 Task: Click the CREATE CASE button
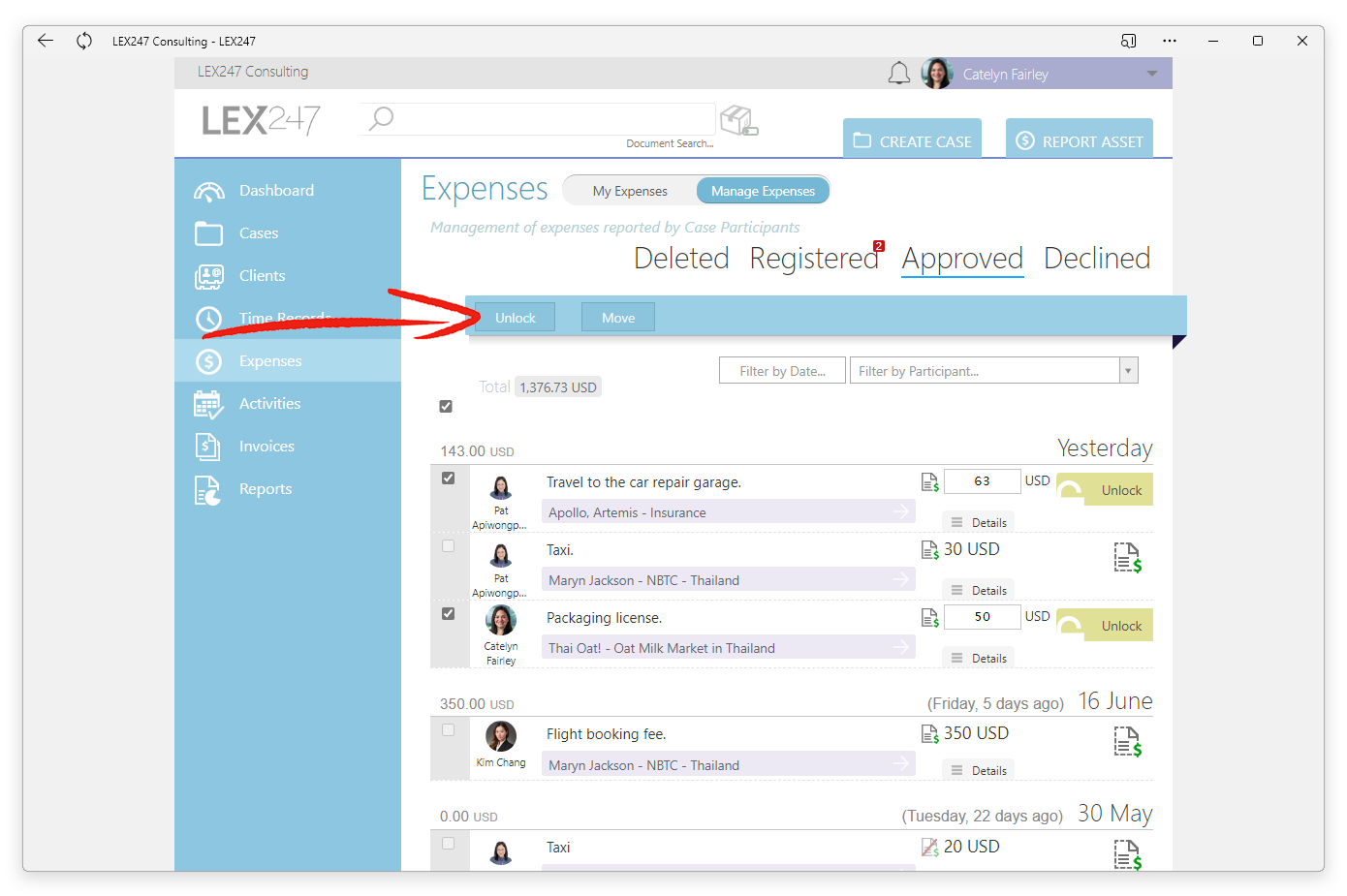pyautogui.click(x=912, y=139)
